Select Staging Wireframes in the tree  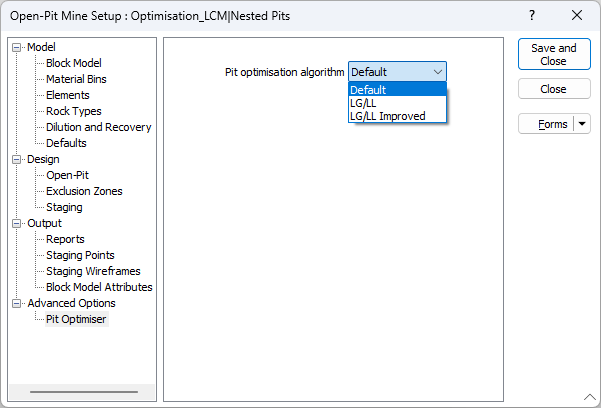(93, 271)
